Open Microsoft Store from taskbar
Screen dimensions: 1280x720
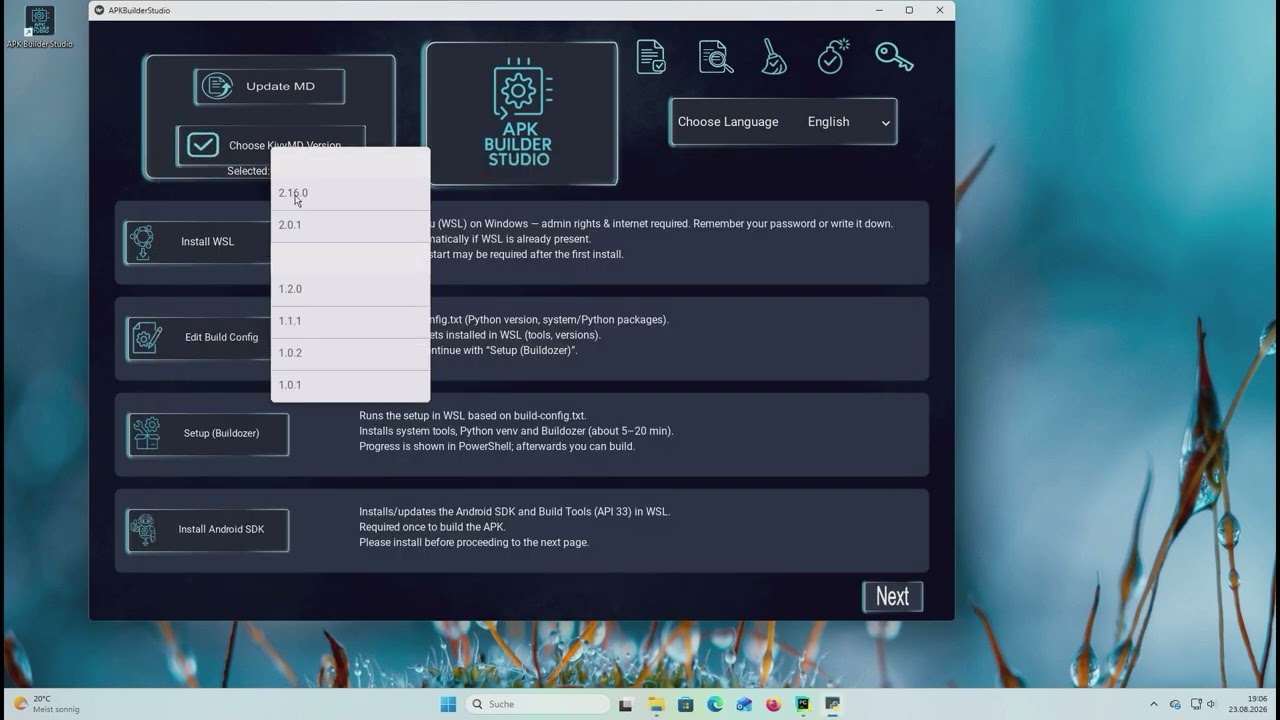[x=685, y=704]
